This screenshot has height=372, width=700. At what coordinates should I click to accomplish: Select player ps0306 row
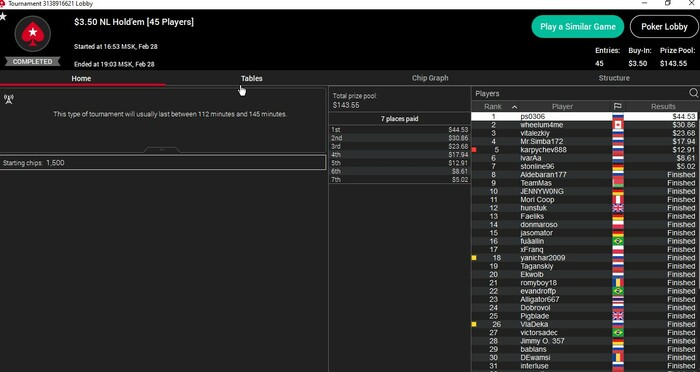click(x=584, y=117)
